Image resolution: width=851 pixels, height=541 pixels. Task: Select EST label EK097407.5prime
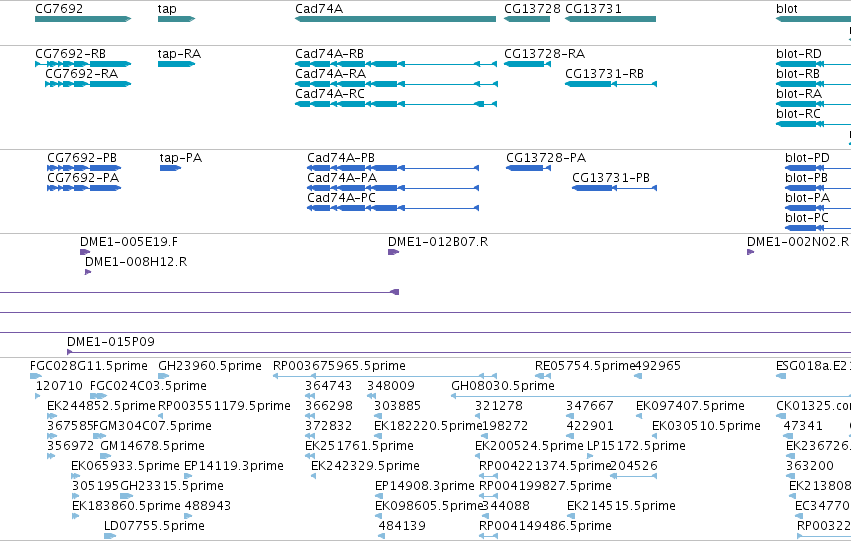[690, 406]
